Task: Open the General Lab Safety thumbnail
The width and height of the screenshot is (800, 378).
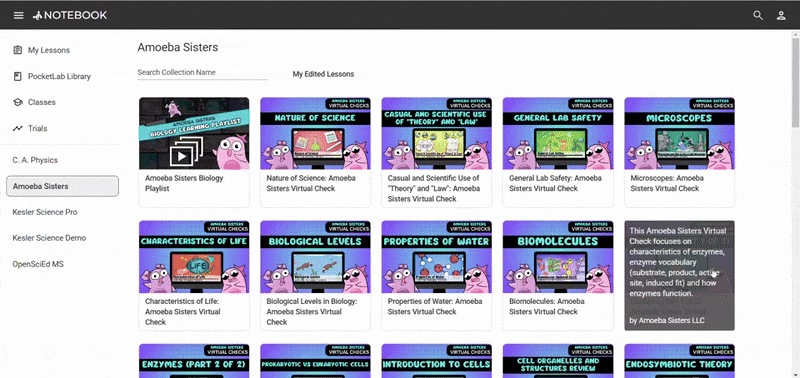Action: click(x=558, y=134)
